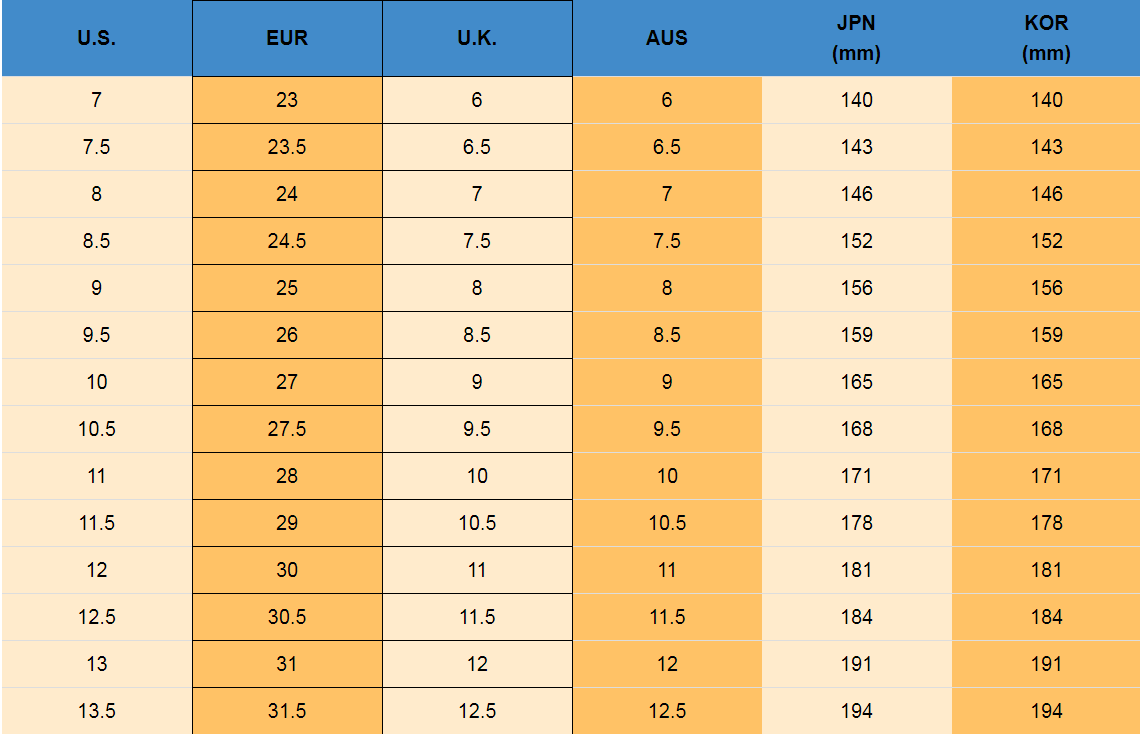The width and height of the screenshot is (1140, 734).
Task: Select the EUR 31.5 cell
Action: [287, 711]
